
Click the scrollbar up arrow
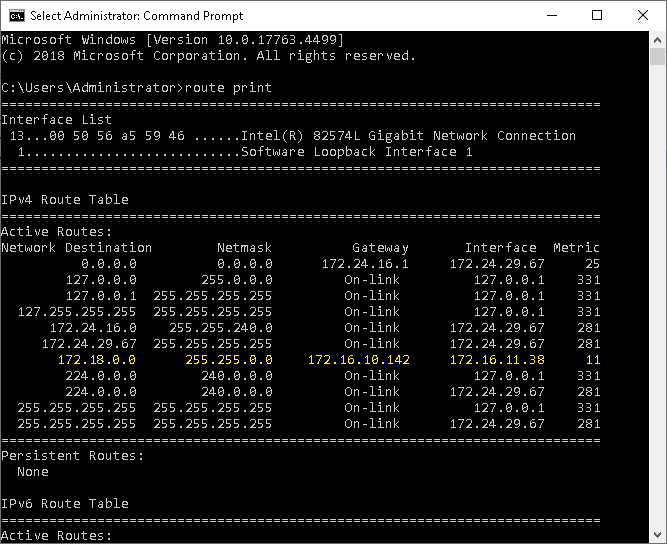point(657,40)
